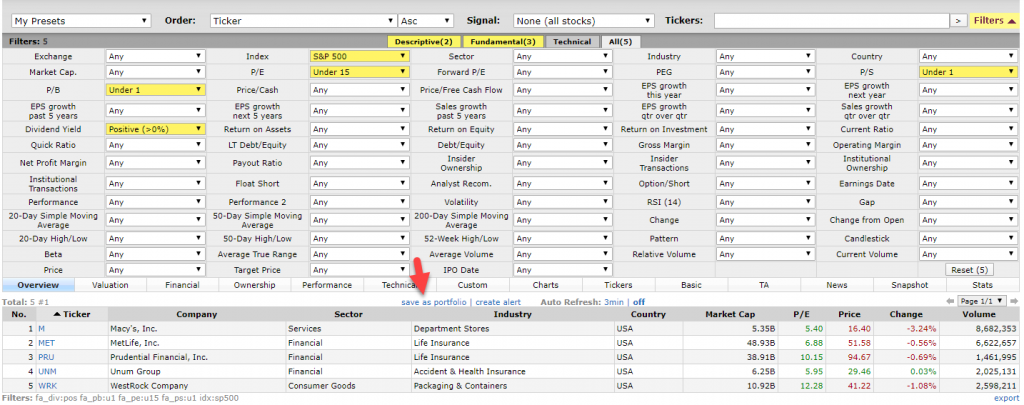The width and height of the screenshot is (1024, 405).
Task: Select the Descriptive(2) filter tab
Action: (x=423, y=42)
